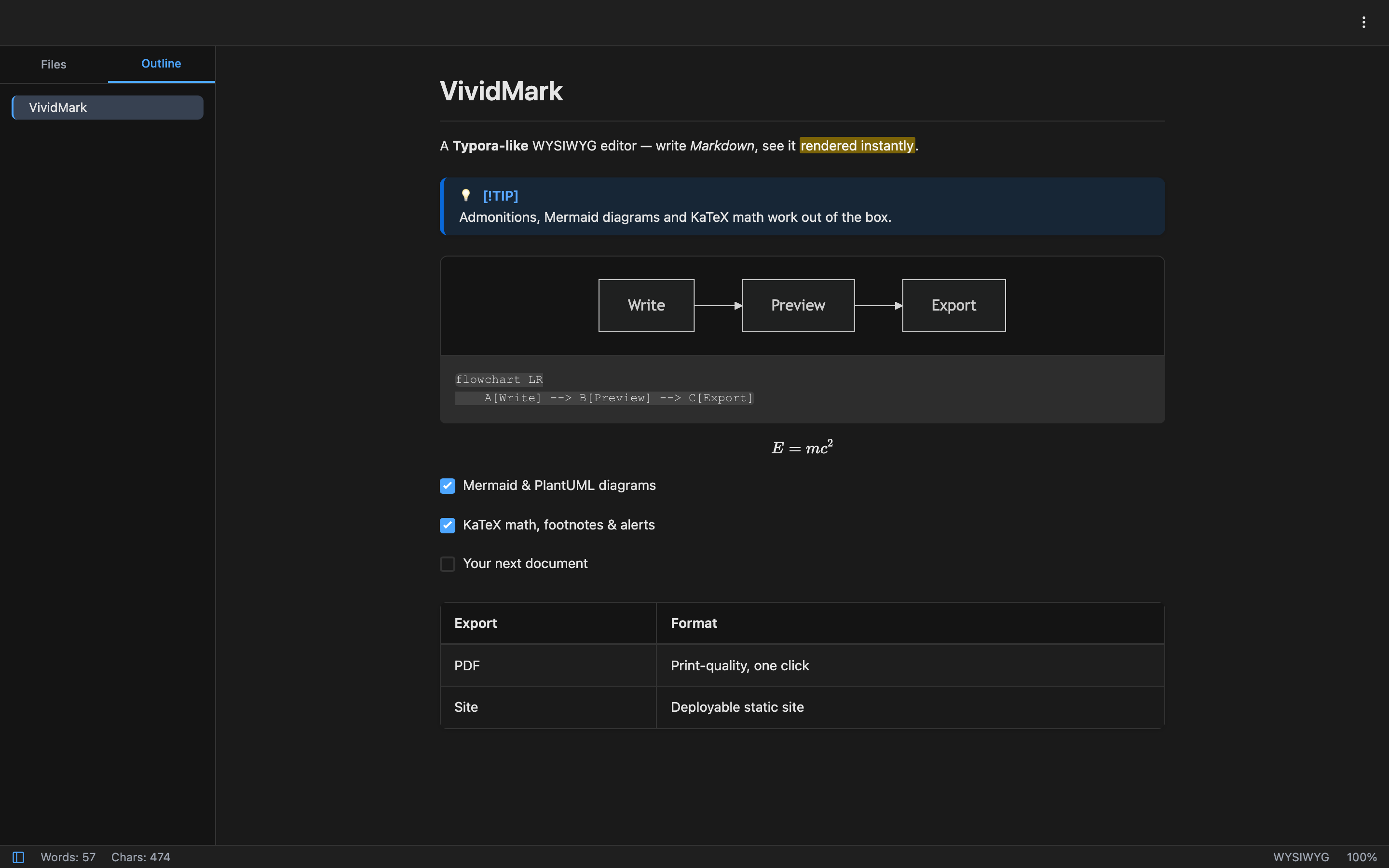Switch editor mode via WYSIWYG label
Image resolution: width=1389 pixels, height=868 pixels.
coord(1301,856)
